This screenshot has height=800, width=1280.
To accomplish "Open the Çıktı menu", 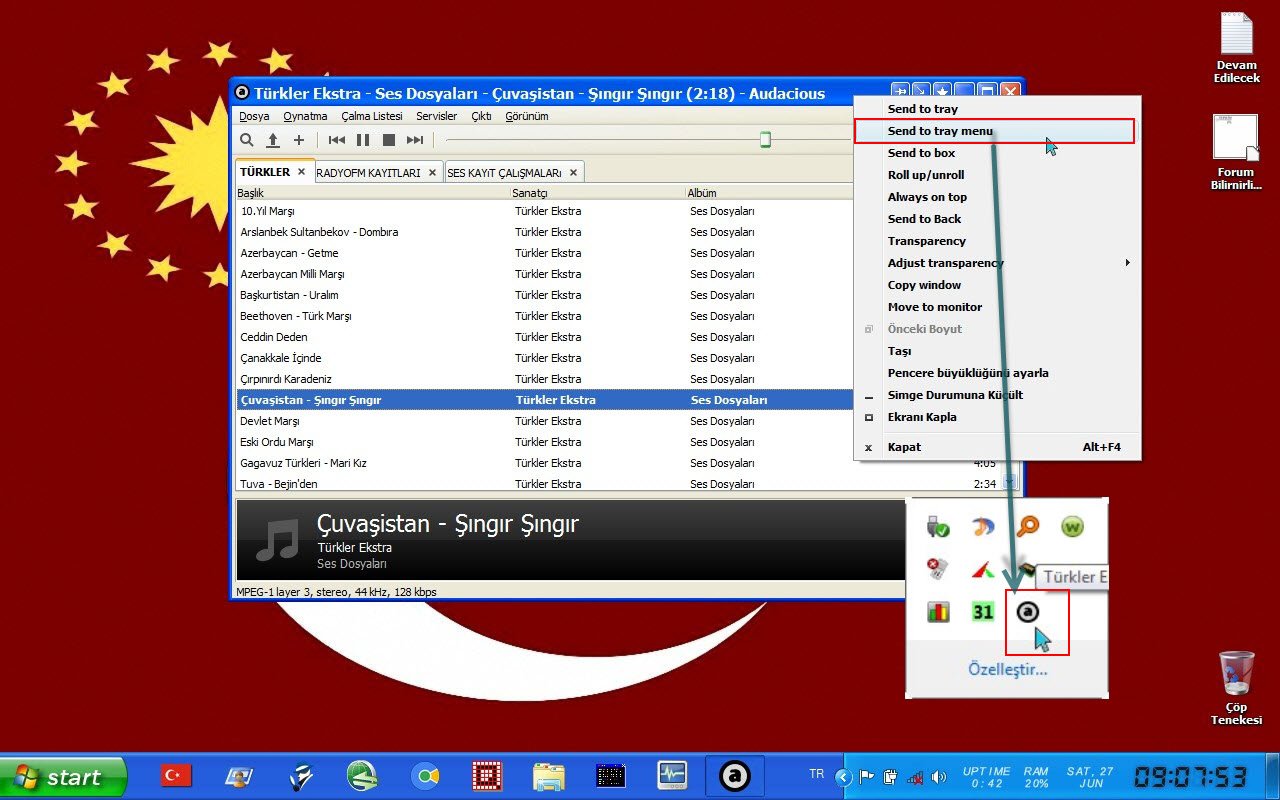I will [481, 116].
